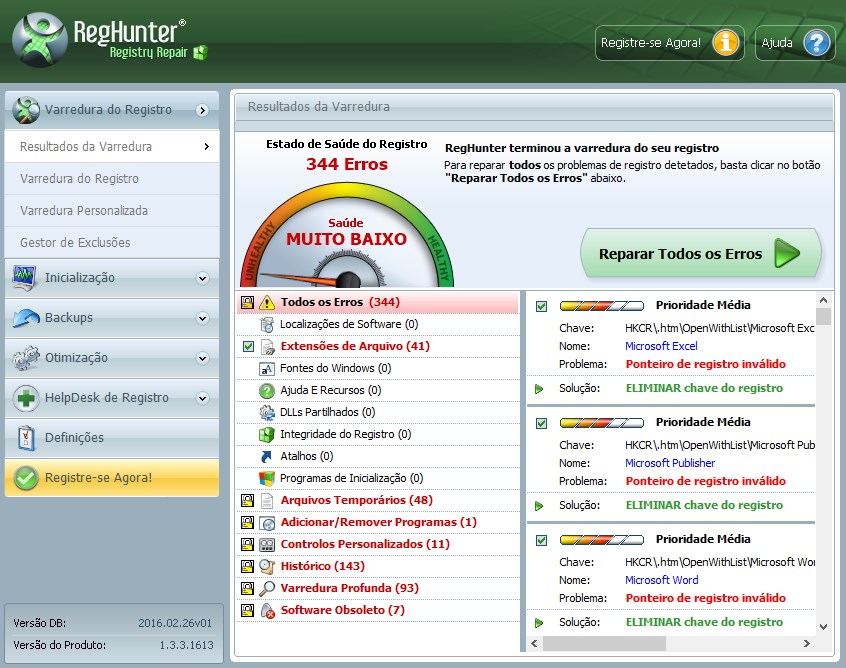The image size is (846, 668).
Task: Click the Controlos Personalizados icon
Action: coord(267,545)
